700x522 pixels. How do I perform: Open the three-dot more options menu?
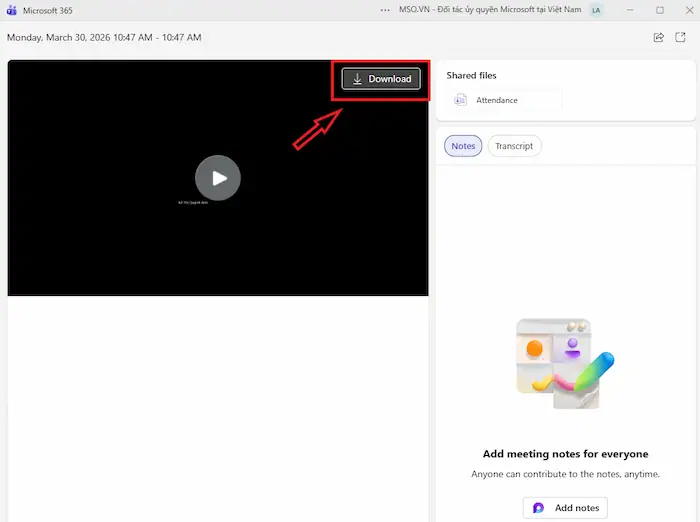(386, 10)
